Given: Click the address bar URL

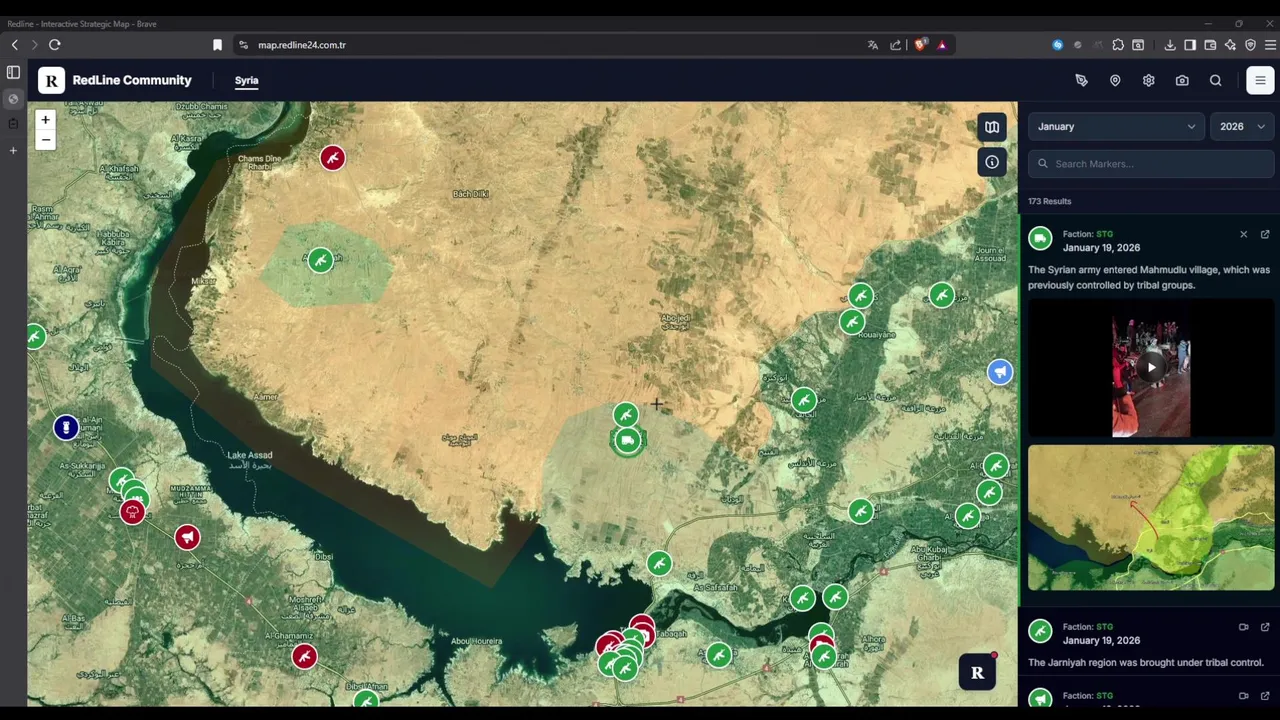Looking at the screenshot, I should 302,45.
